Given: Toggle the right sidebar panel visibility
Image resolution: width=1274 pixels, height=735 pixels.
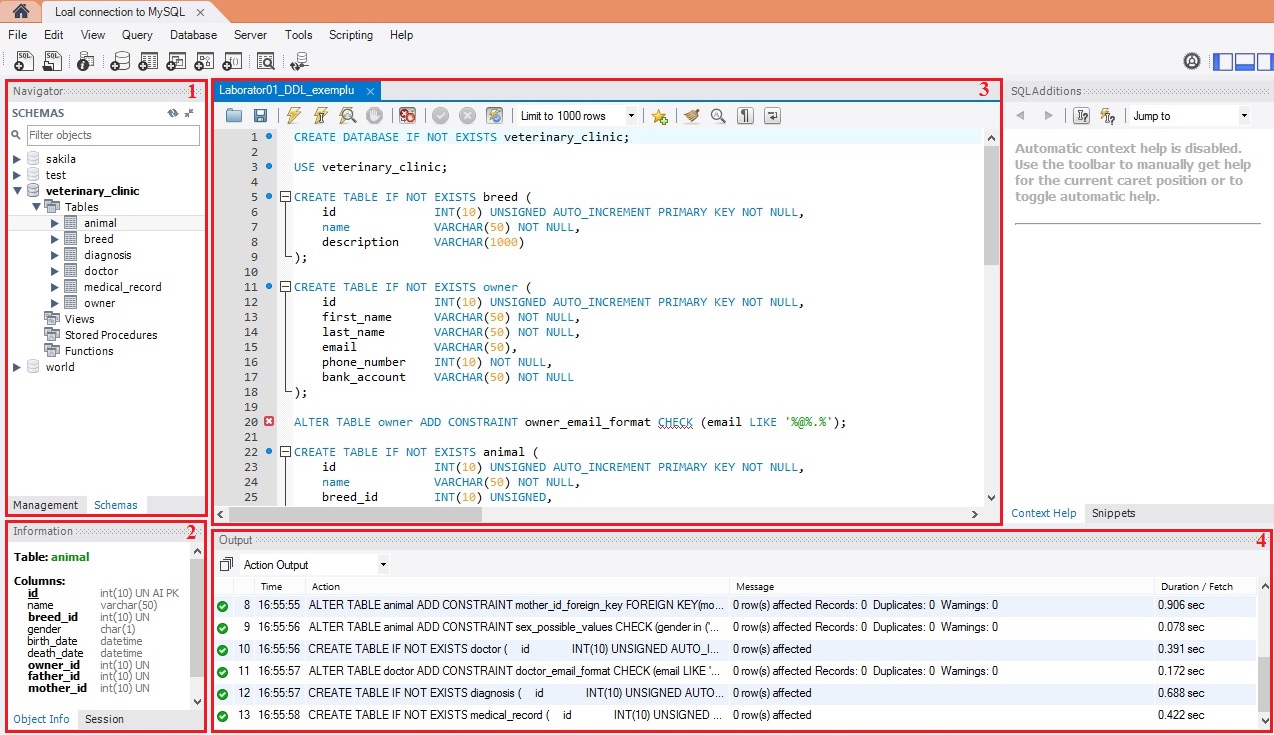Looking at the screenshot, I should coord(1266,61).
